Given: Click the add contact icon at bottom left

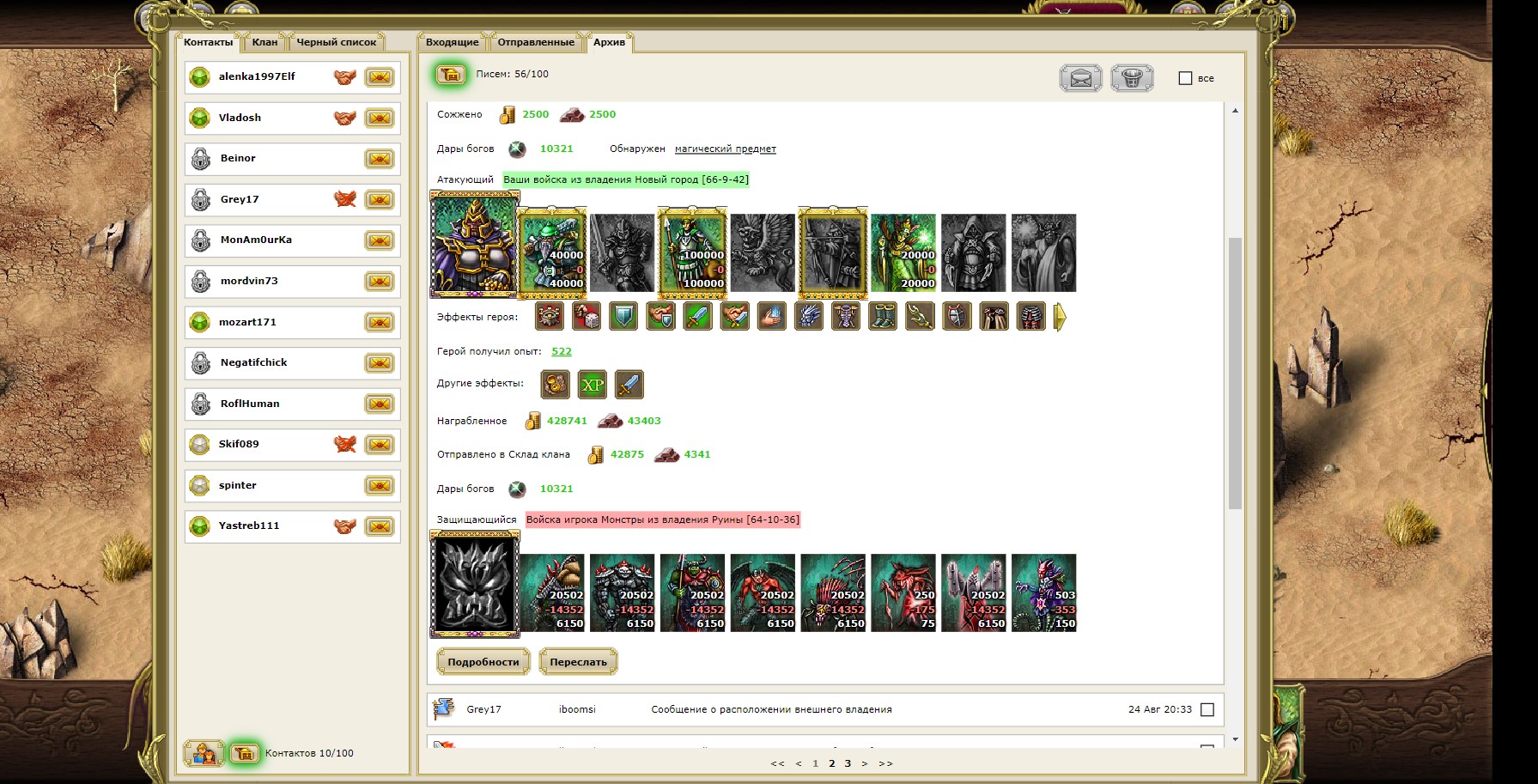Looking at the screenshot, I should click(x=204, y=753).
